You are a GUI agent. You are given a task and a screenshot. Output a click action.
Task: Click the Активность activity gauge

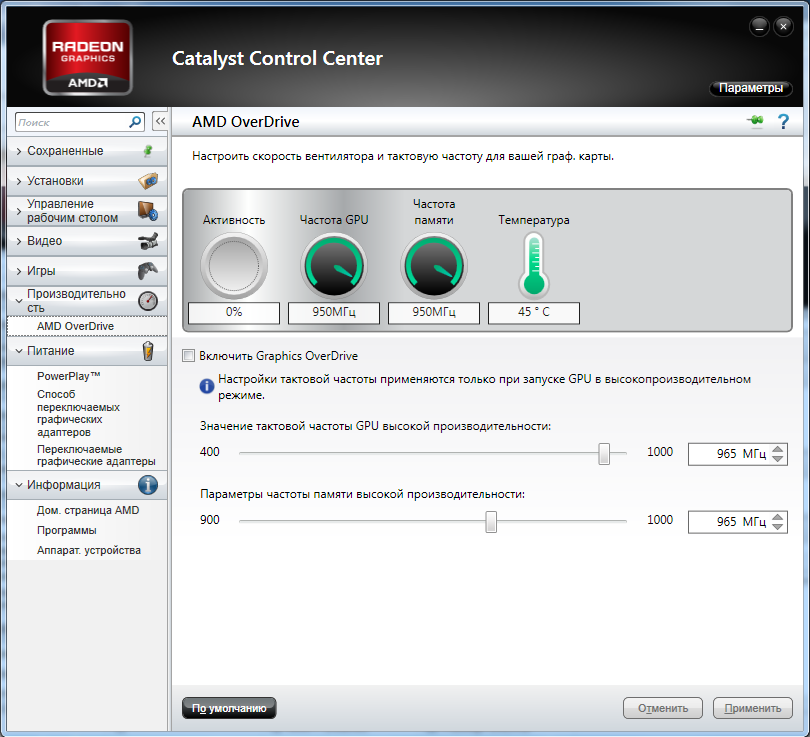coord(234,265)
